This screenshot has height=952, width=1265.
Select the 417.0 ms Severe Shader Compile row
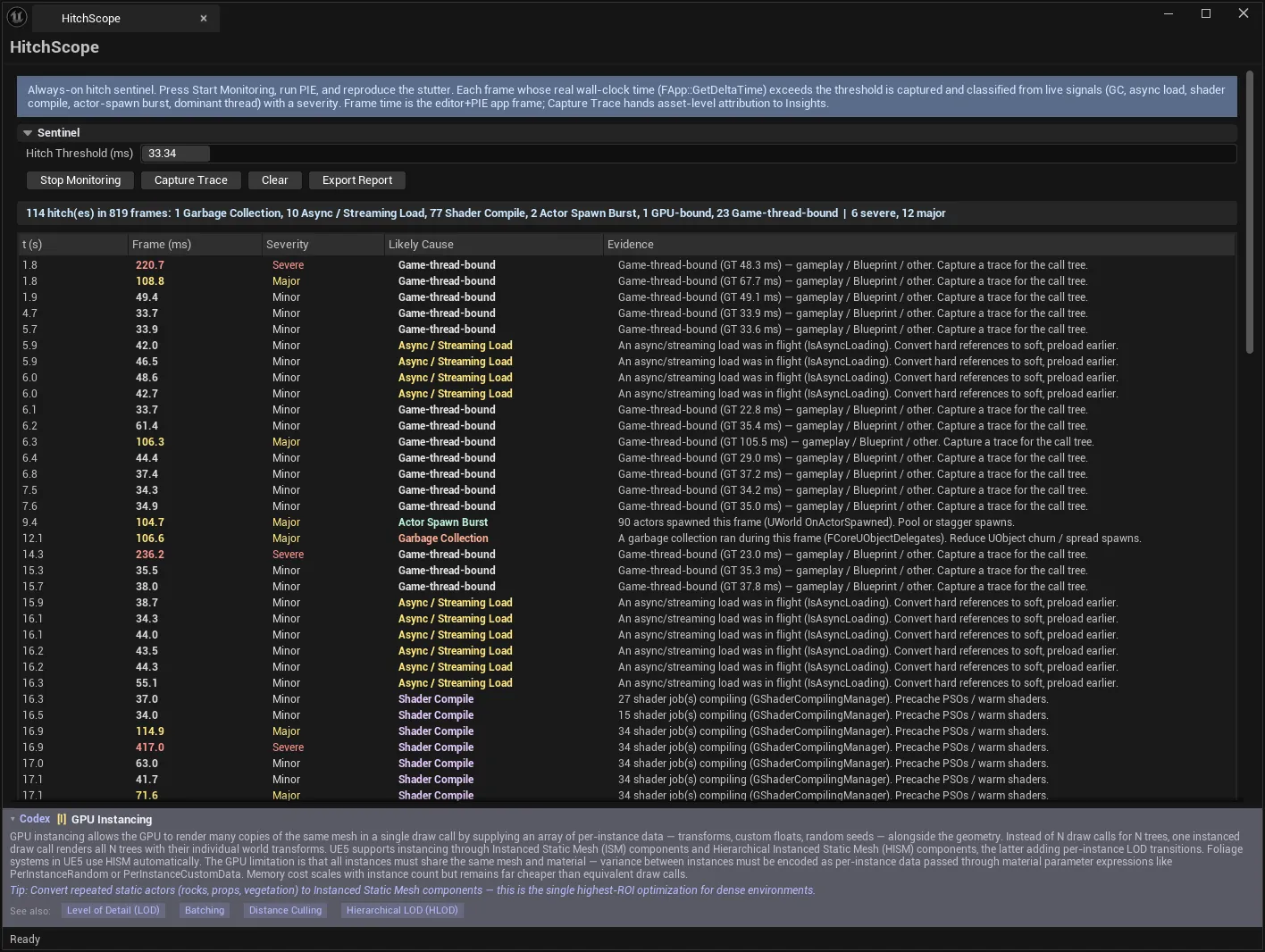[626, 747]
